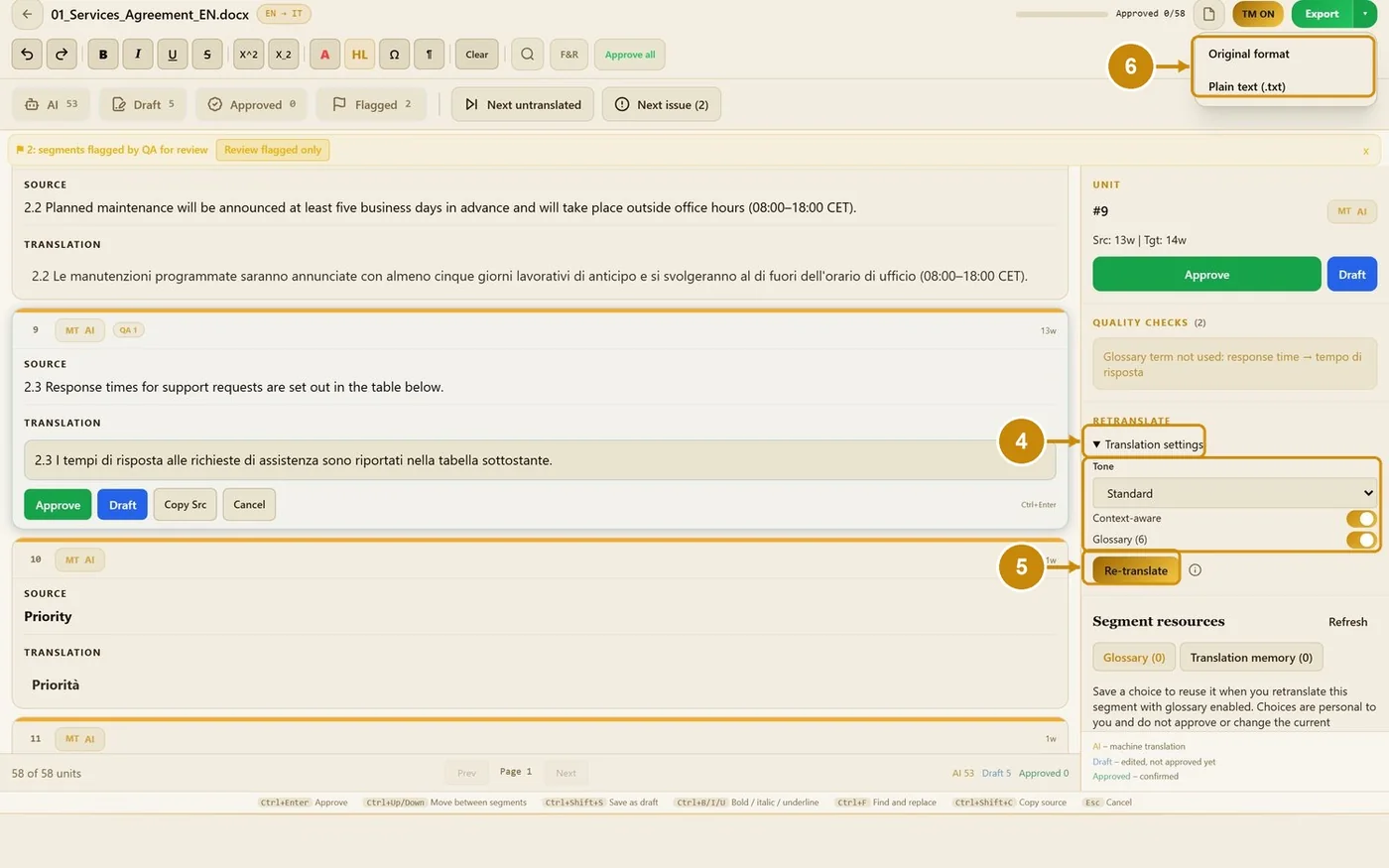The height and width of the screenshot is (868, 1389).
Task: Filter segments by Approved status
Action: tap(252, 104)
